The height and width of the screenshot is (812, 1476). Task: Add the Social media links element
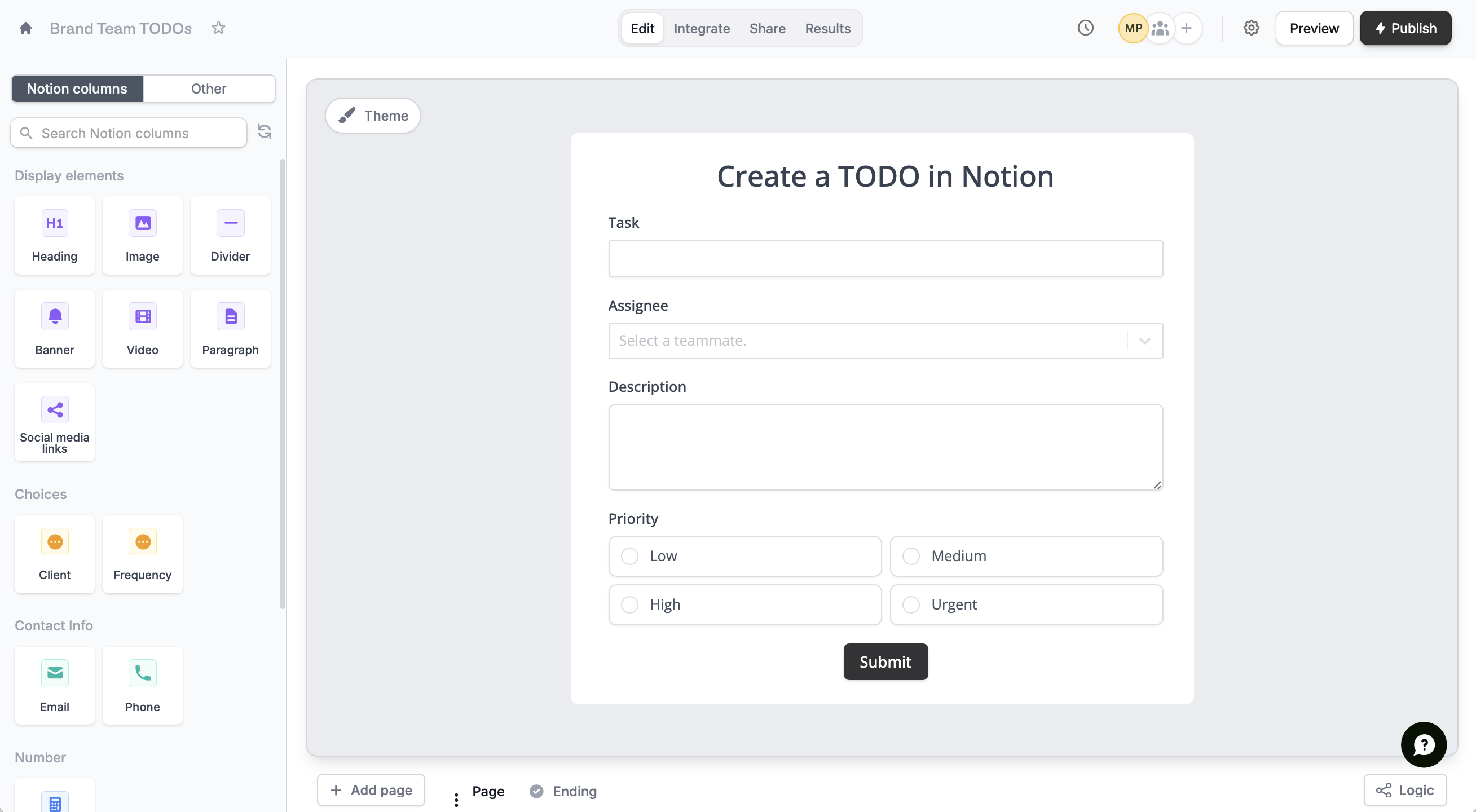coord(55,422)
